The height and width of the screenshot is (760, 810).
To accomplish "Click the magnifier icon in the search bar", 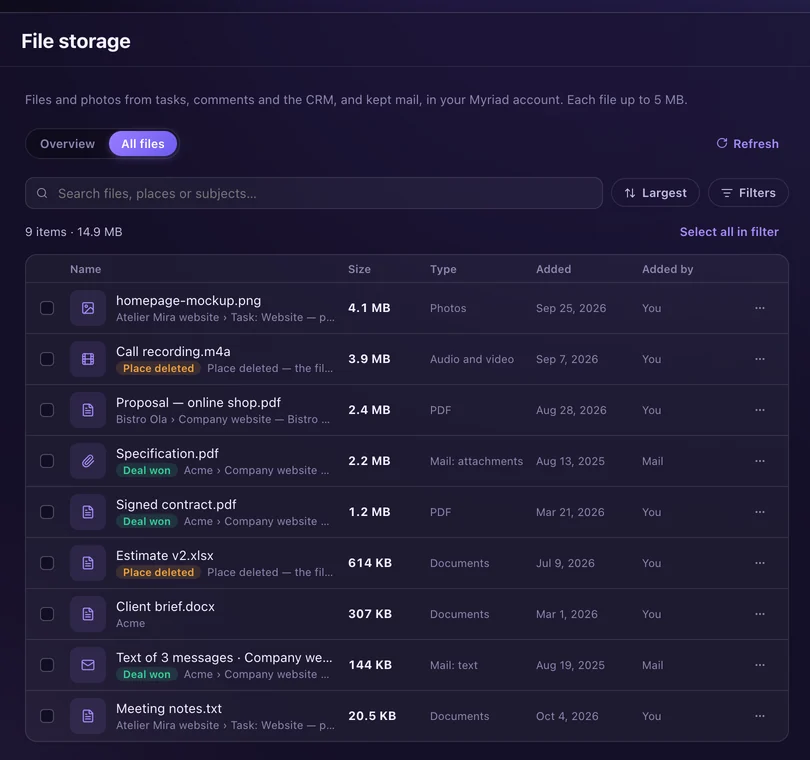I will coord(42,193).
